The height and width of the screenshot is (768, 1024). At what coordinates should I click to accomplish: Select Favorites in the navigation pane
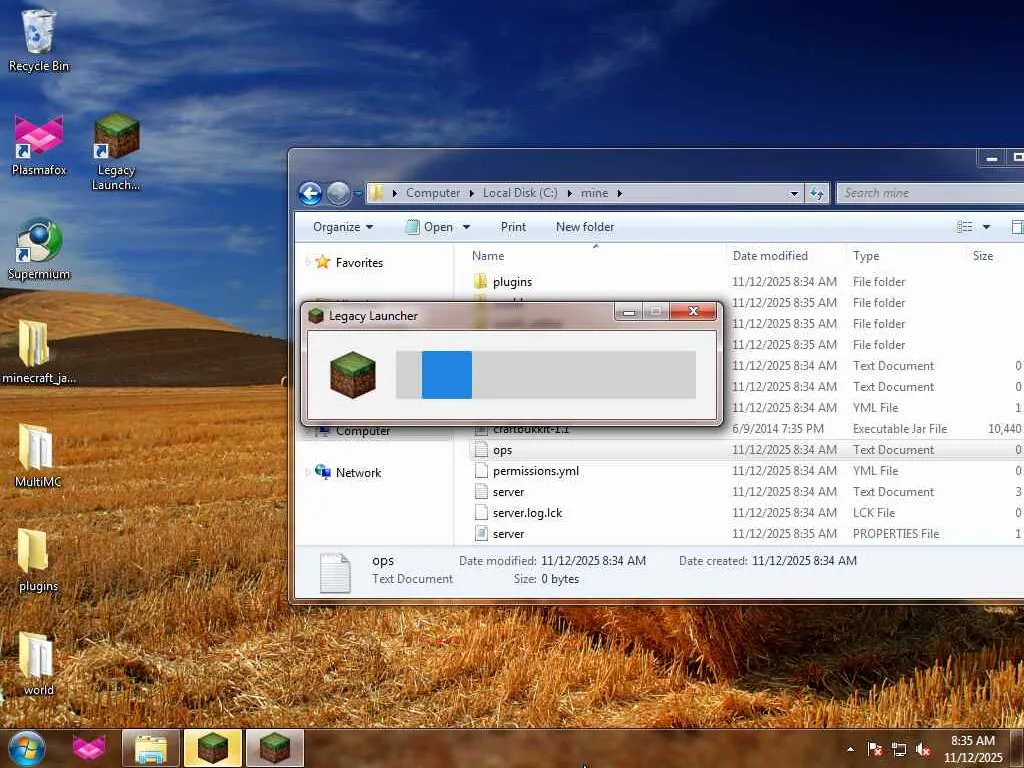[x=359, y=263]
